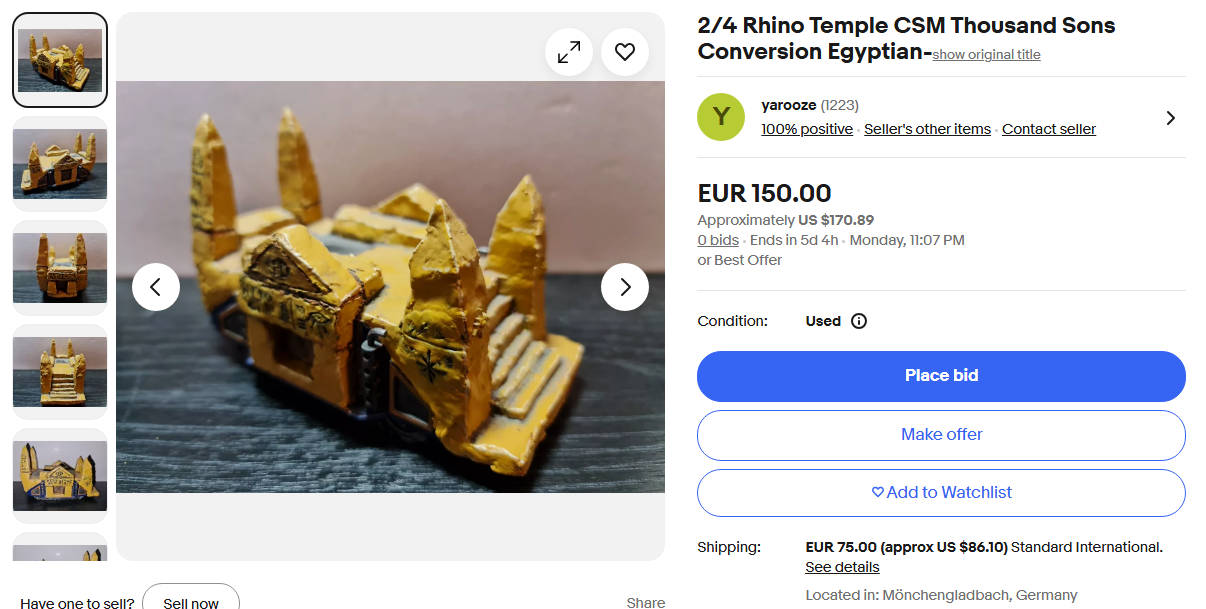Expand shipping See details link
1206x609 pixels.
(x=842, y=567)
